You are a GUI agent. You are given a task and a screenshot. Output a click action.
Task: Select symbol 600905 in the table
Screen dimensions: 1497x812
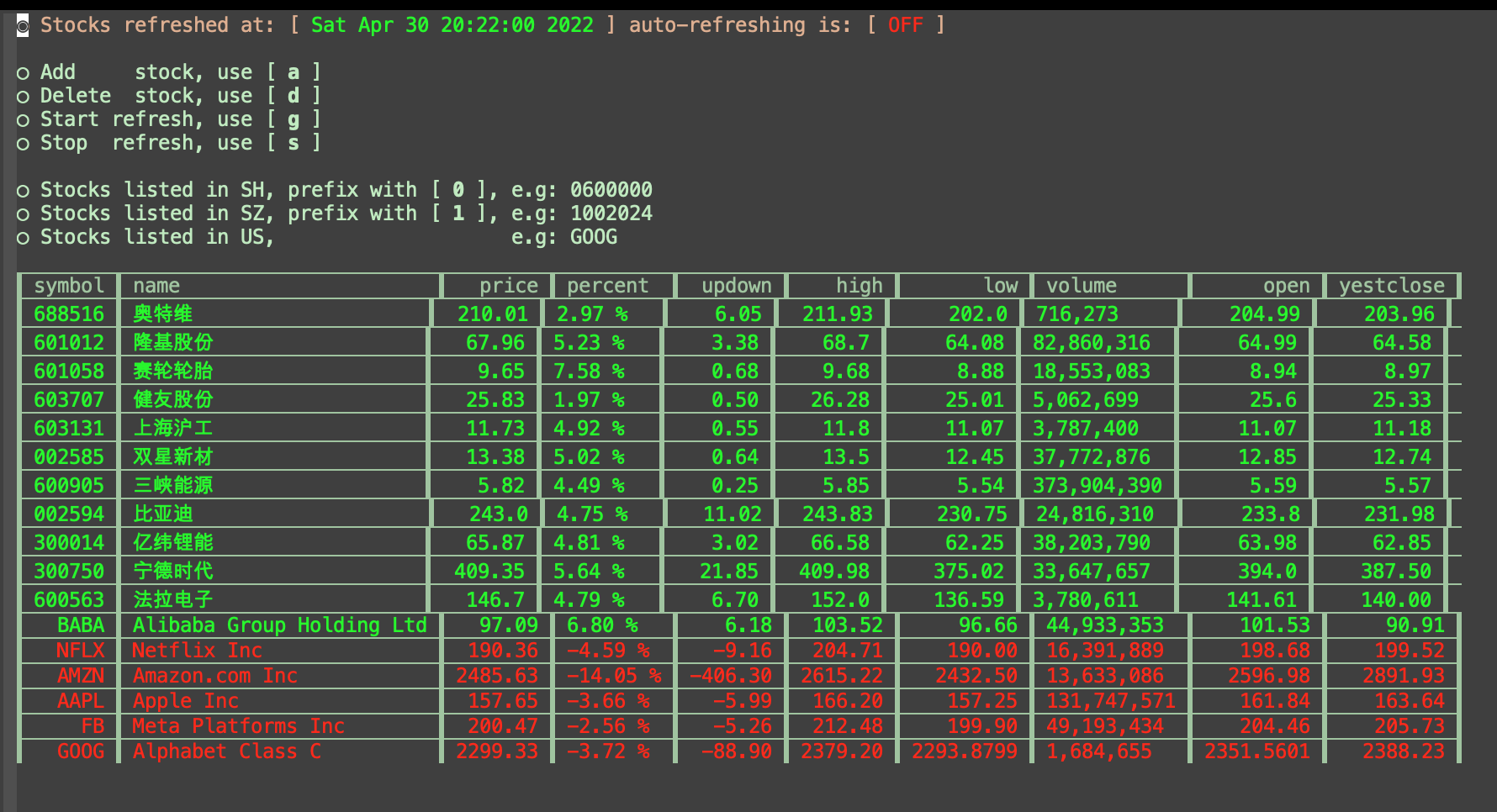[x=69, y=486]
